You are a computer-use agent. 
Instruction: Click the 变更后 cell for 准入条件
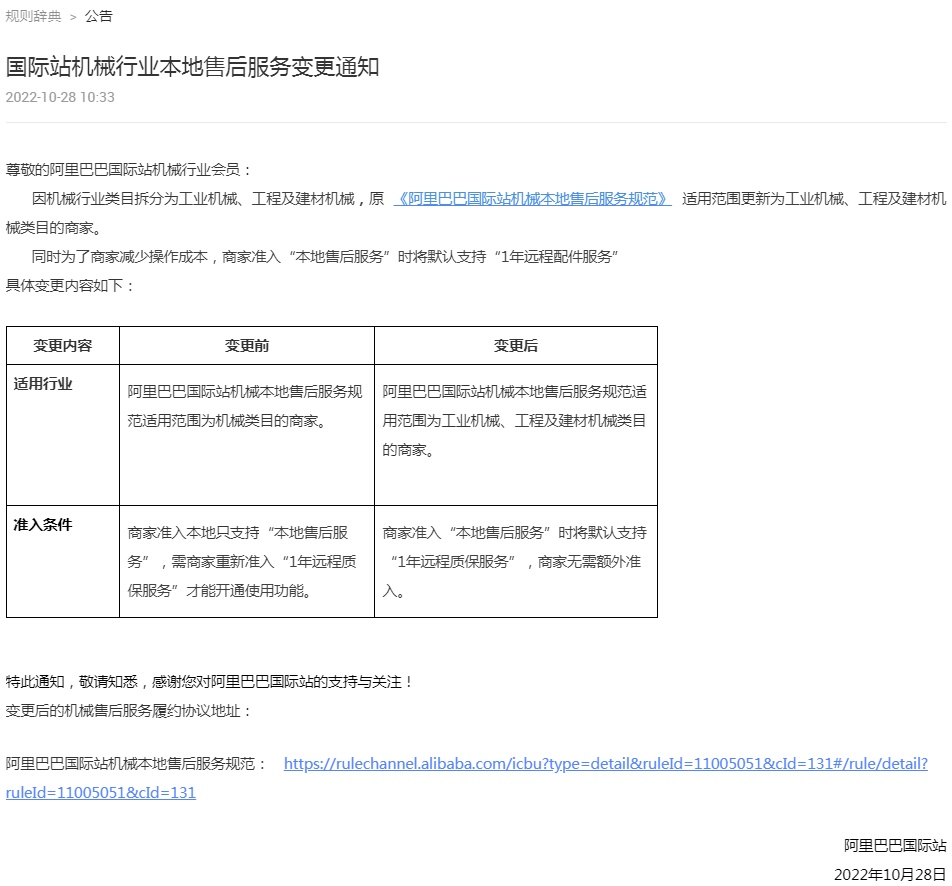coord(516,562)
